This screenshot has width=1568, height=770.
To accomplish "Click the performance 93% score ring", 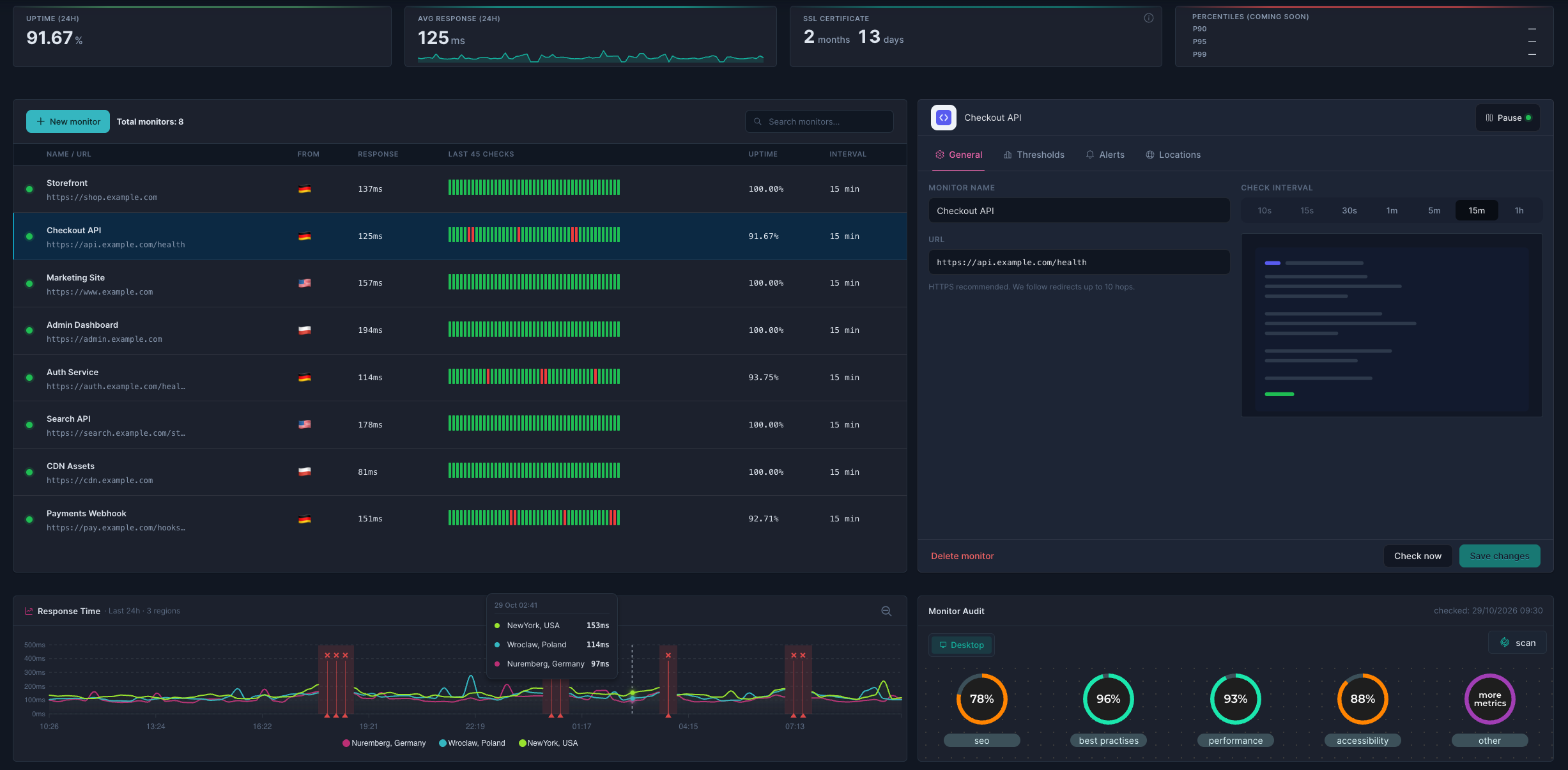I will point(1235,699).
